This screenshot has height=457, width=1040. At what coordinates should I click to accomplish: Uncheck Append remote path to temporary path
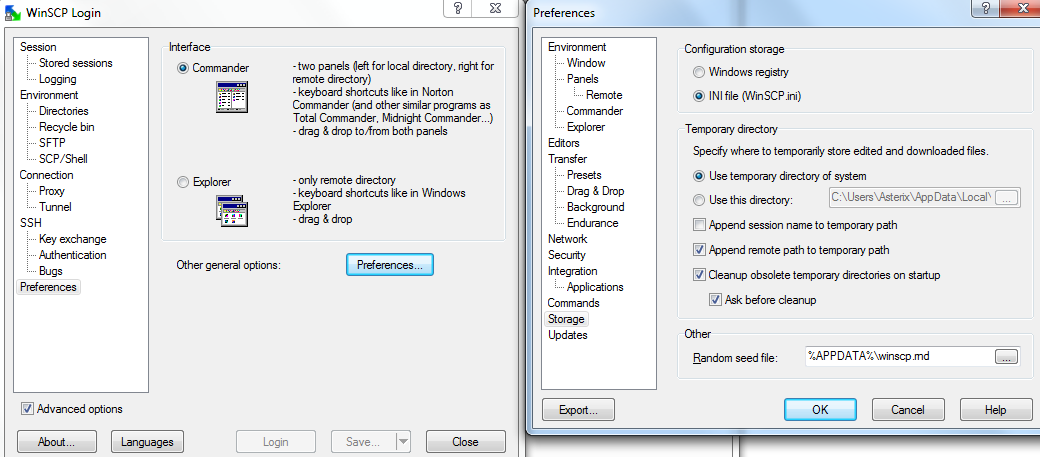click(x=699, y=250)
